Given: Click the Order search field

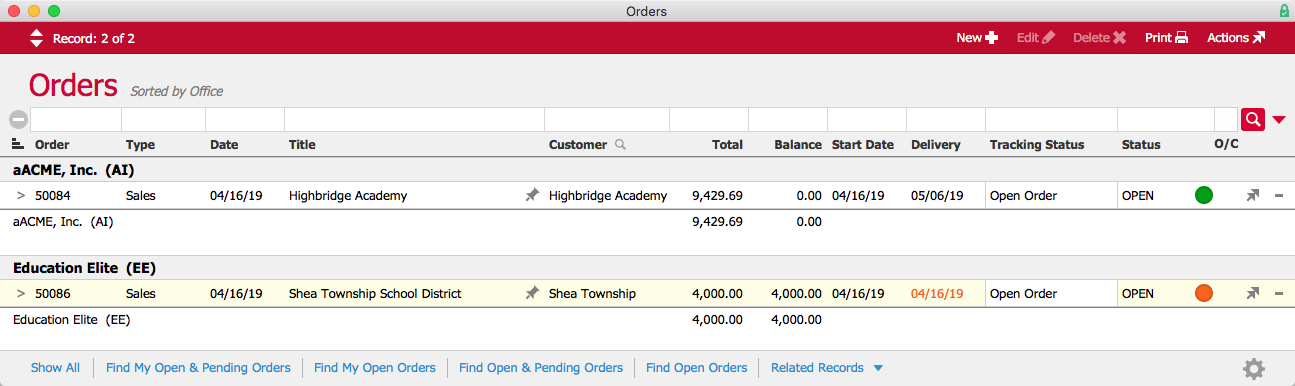Looking at the screenshot, I should tap(76, 120).
